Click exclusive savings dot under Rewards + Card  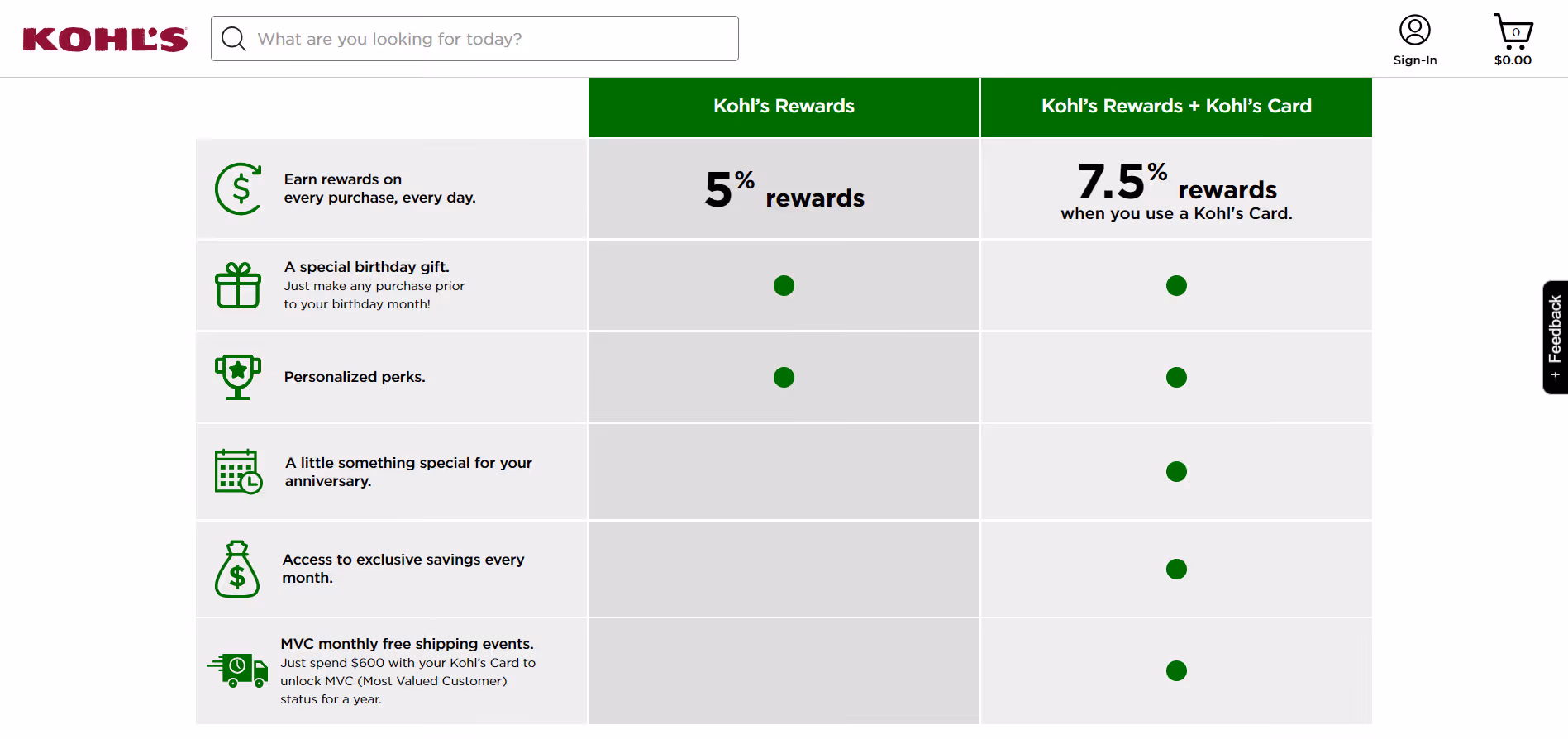click(1176, 570)
